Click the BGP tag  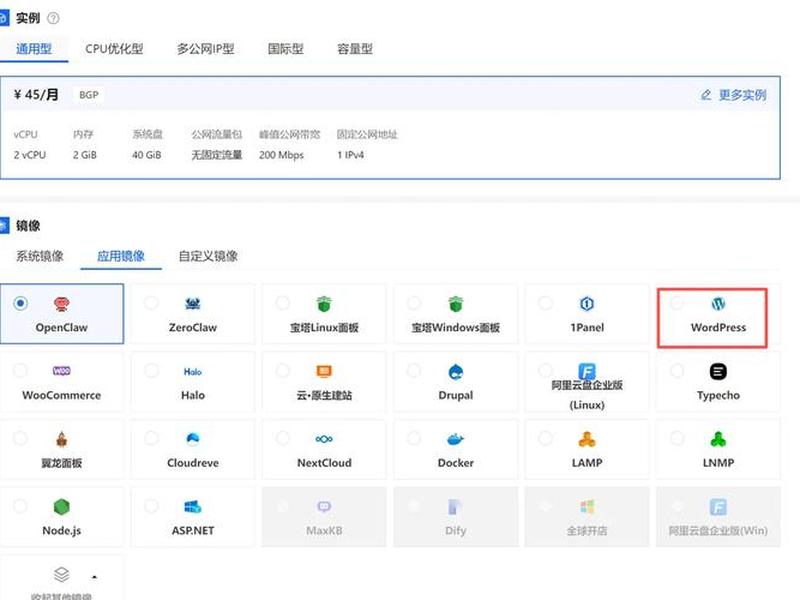click(89, 95)
